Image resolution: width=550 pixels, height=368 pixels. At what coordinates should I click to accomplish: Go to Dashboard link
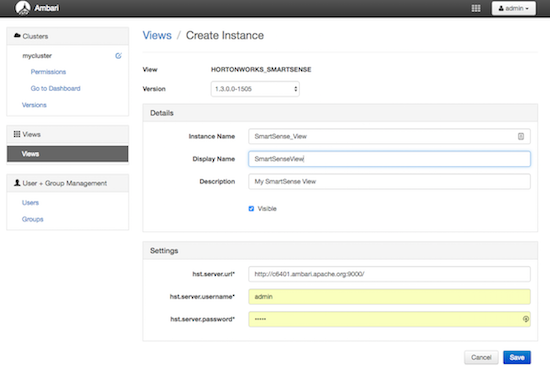click(55, 88)
